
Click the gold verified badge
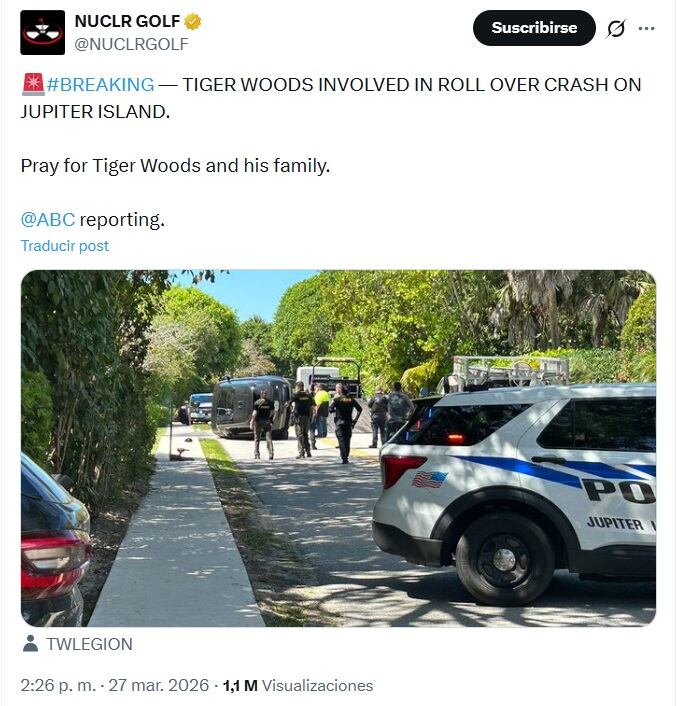tap(193, 22)
